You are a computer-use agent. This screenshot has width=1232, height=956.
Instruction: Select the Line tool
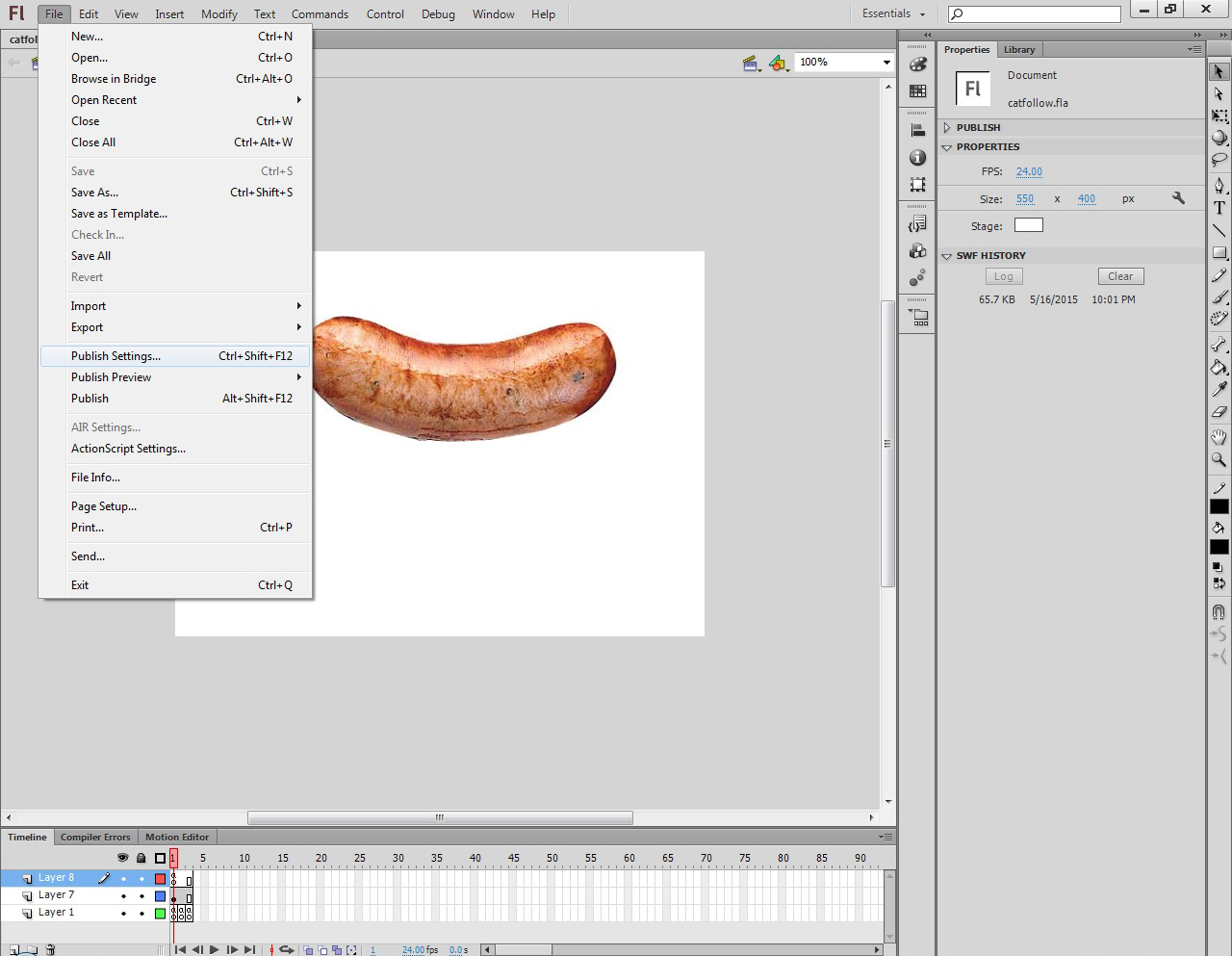pos(1219,230)
